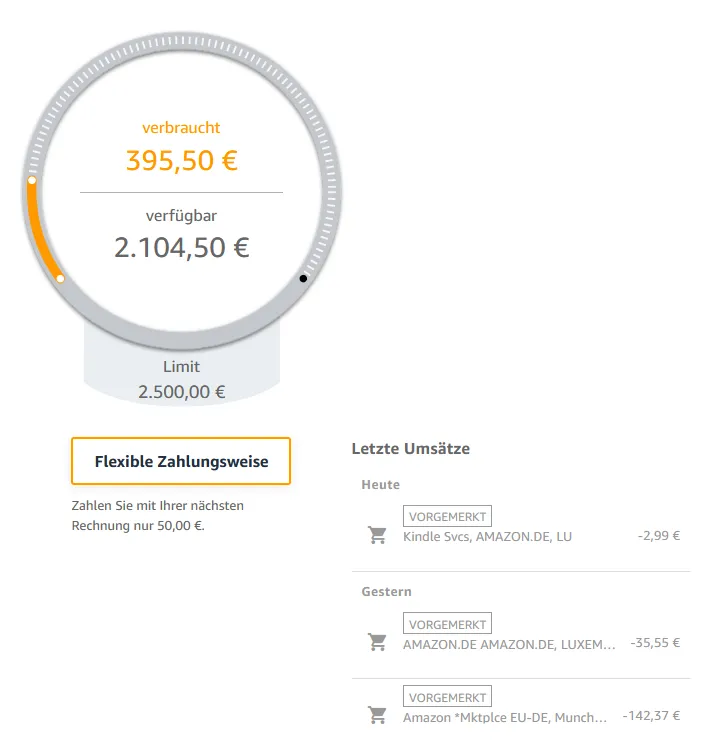Click the black dot on the gauge ring

[x=303, y=278]
